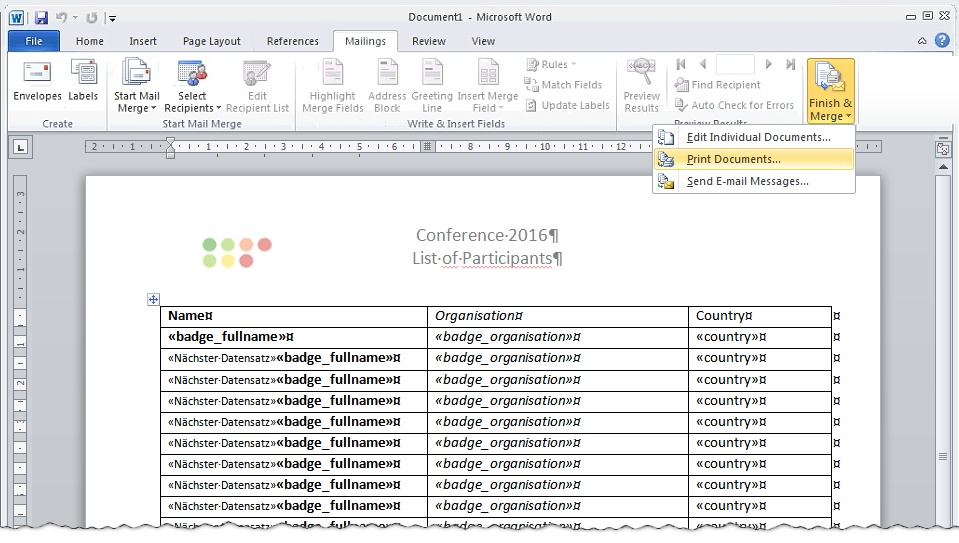Go to last record arrow

point(791,64)
